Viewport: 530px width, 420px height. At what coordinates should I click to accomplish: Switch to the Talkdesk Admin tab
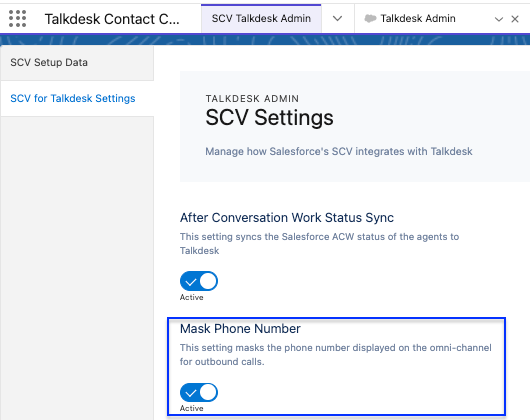click(418, 19)
